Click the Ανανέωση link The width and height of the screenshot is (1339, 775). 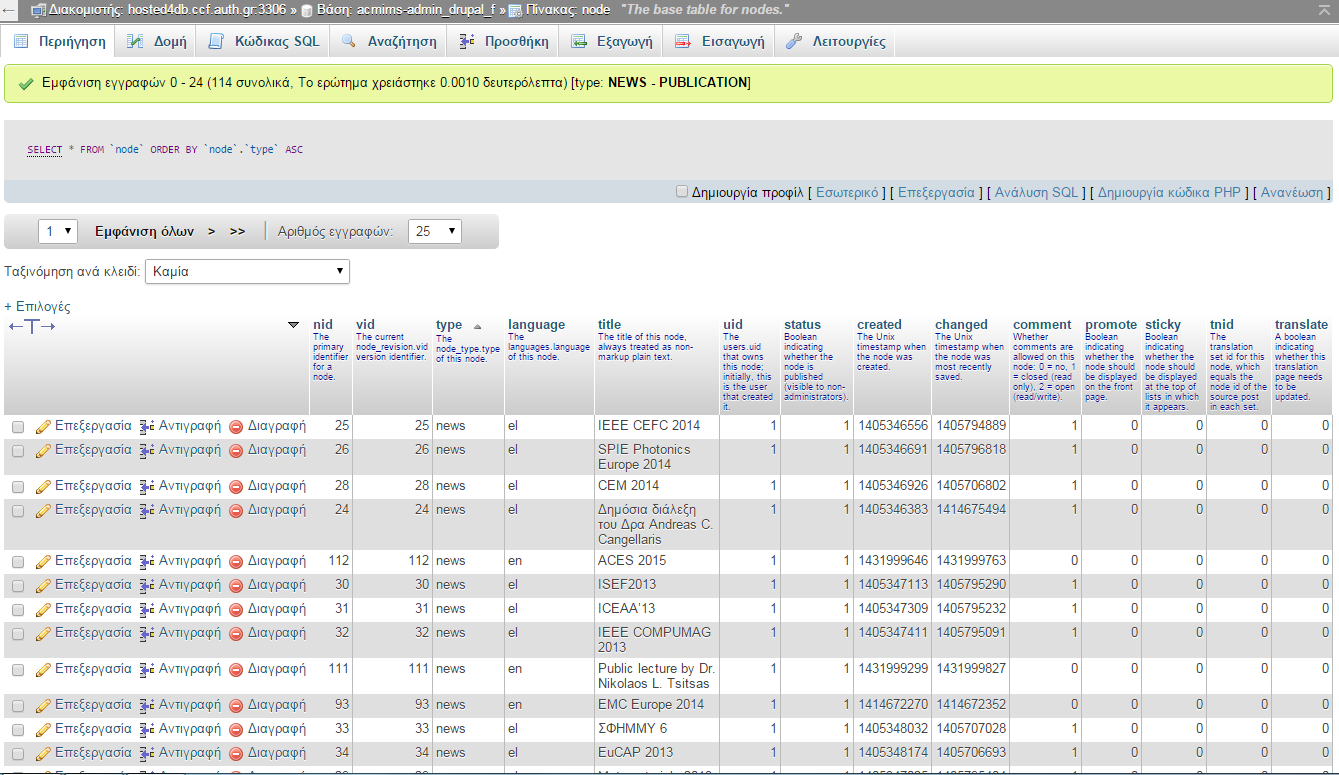pos(1292,192)
